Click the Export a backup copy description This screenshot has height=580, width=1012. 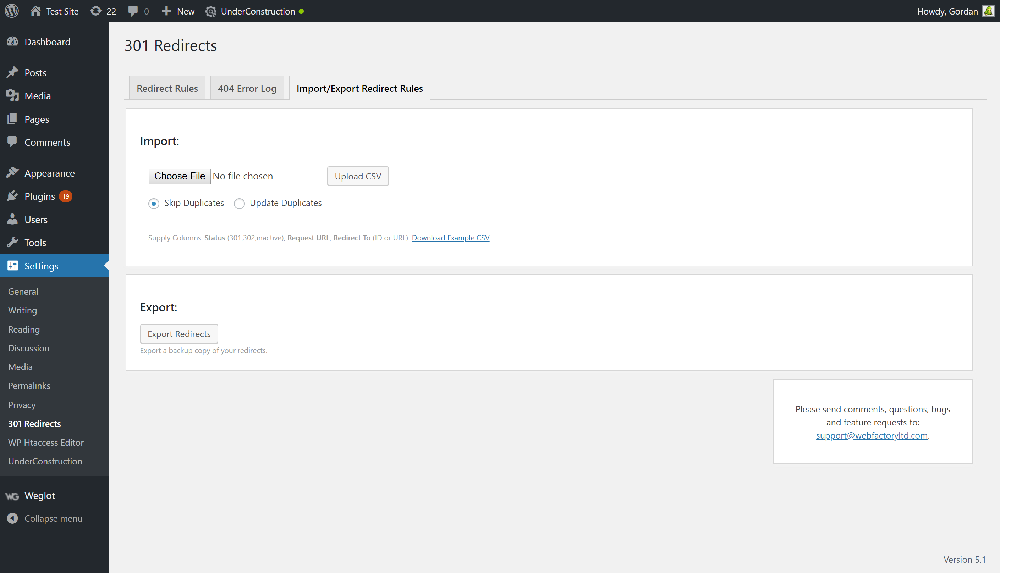coord(203,350)
